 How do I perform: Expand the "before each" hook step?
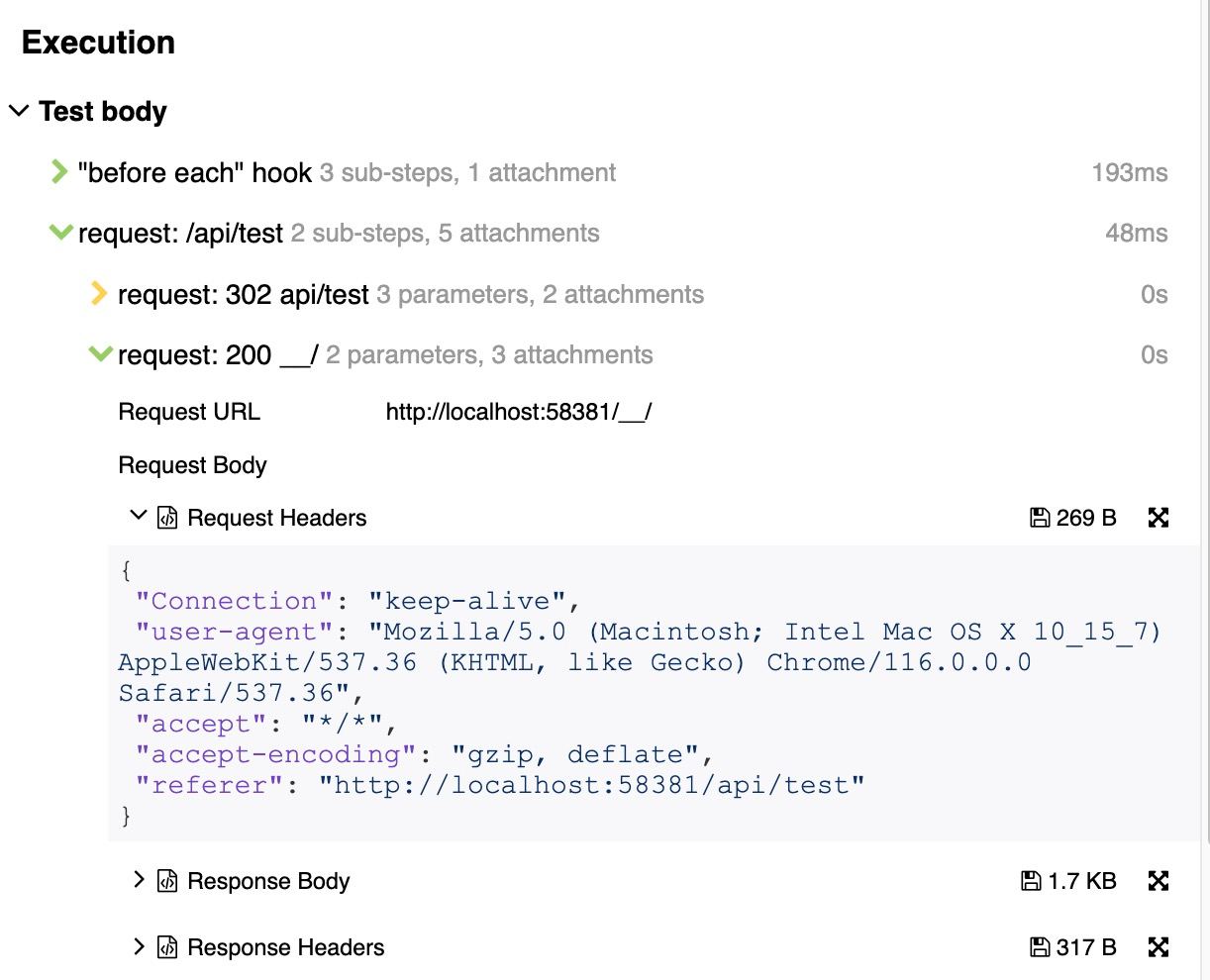point(59,172)
